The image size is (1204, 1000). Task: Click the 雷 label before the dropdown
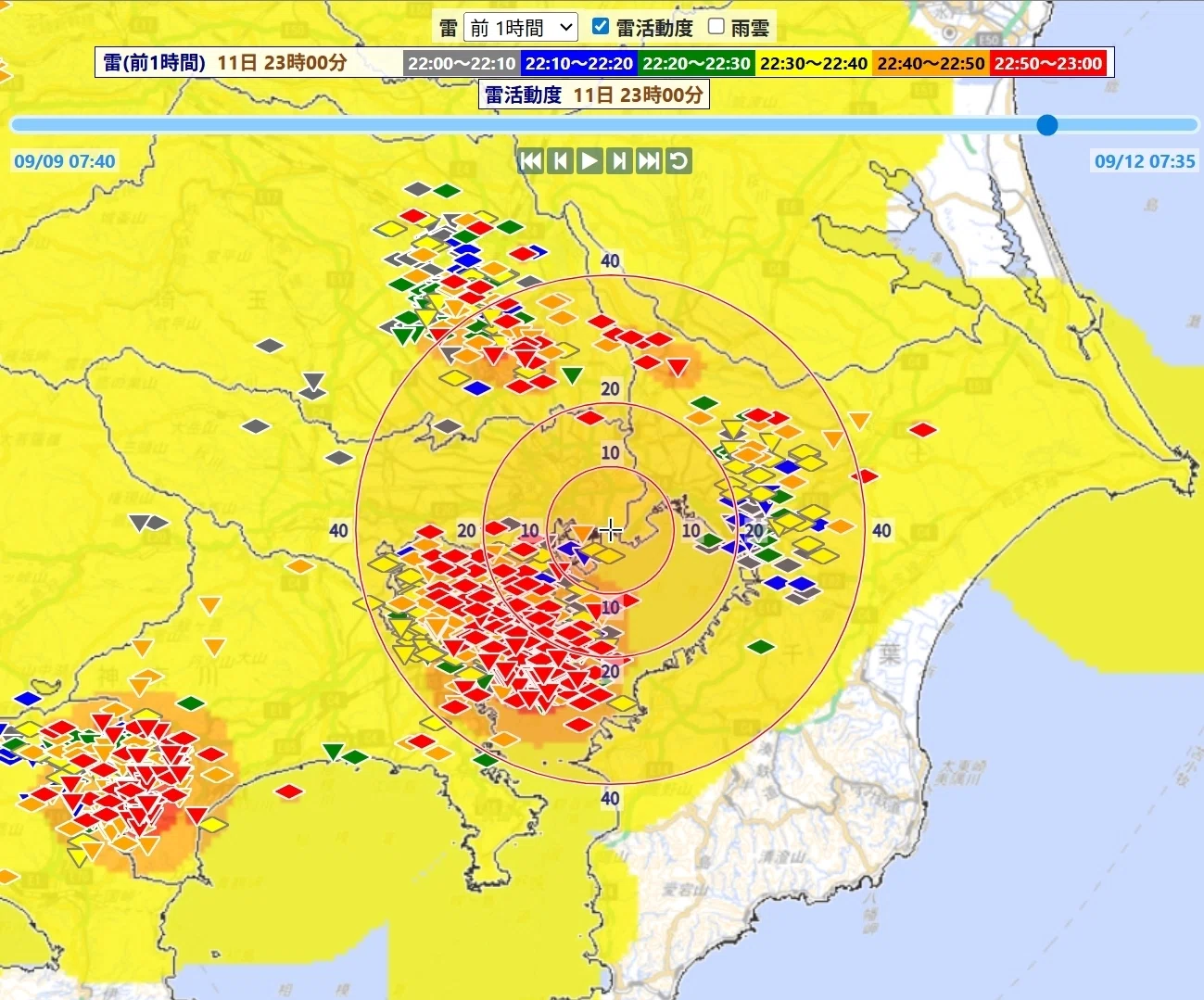pos(448,28)
